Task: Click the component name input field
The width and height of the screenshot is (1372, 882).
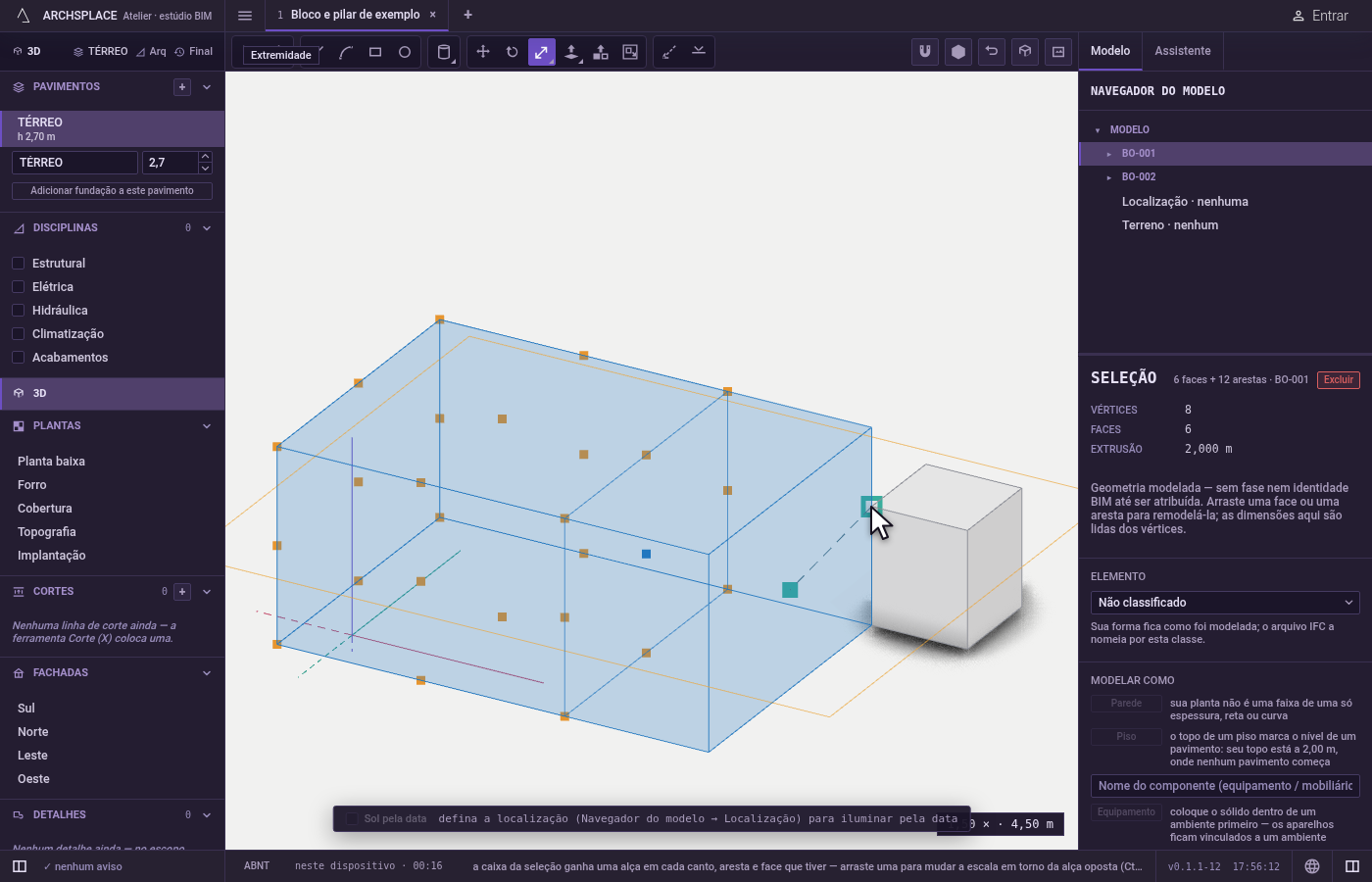Action: [1225, 786]
